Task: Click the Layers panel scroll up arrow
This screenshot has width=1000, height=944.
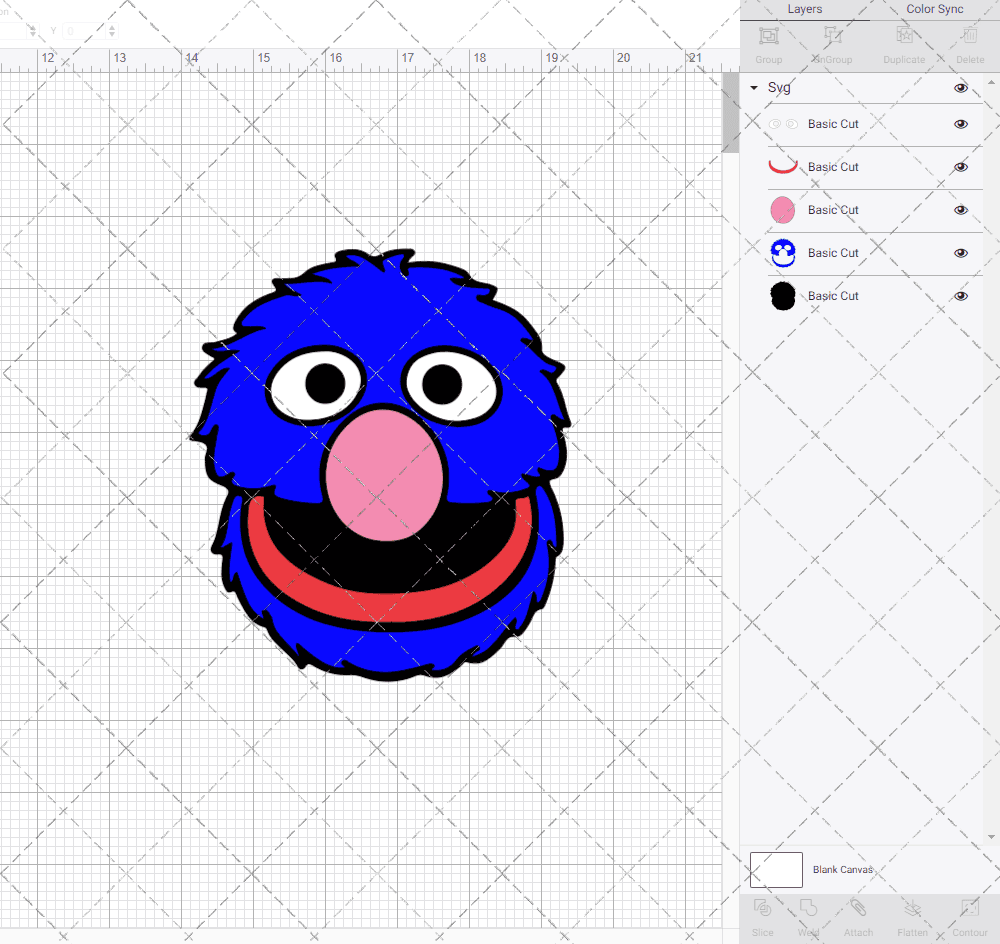Action: (990, 83)
